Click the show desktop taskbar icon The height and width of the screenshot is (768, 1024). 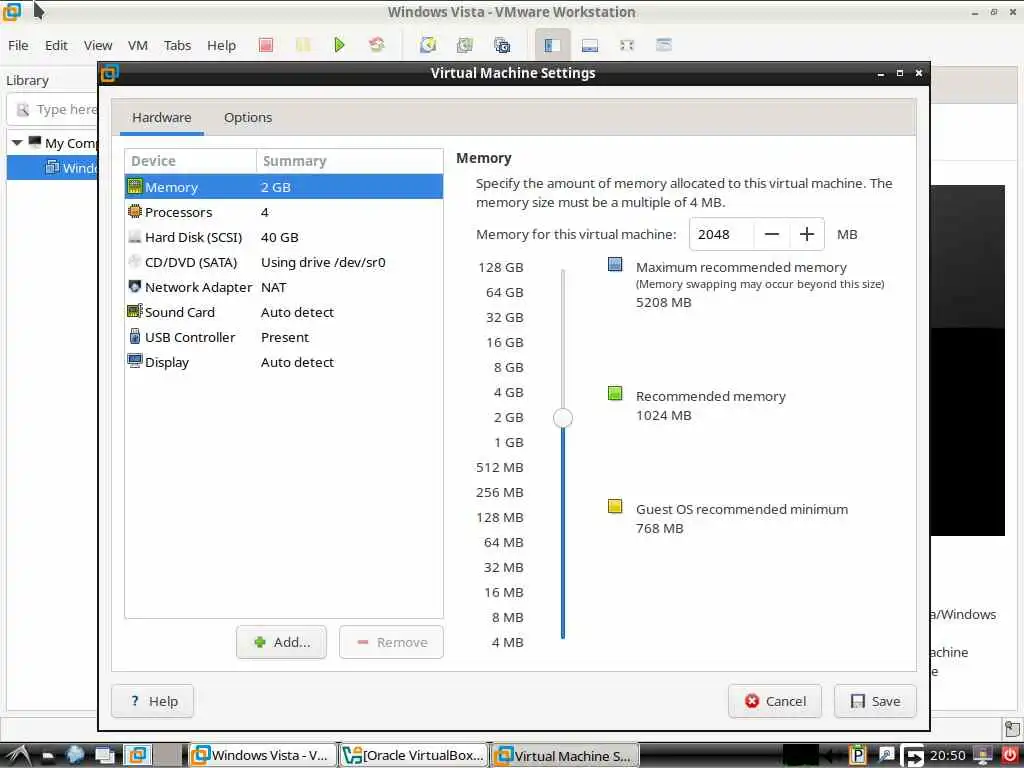click(x=104, y=756)
